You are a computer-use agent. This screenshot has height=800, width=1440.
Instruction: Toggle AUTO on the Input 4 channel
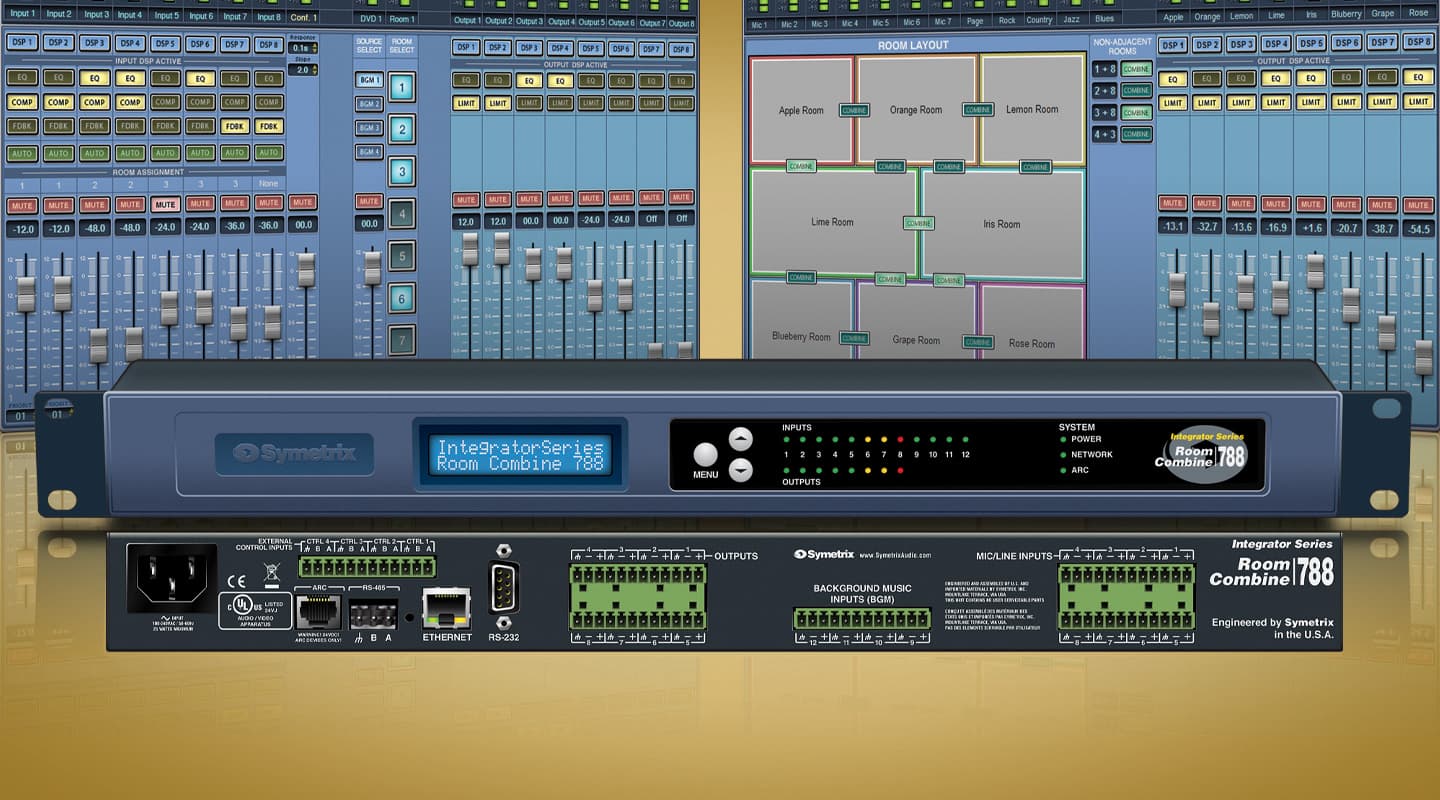tap(130, 153)
